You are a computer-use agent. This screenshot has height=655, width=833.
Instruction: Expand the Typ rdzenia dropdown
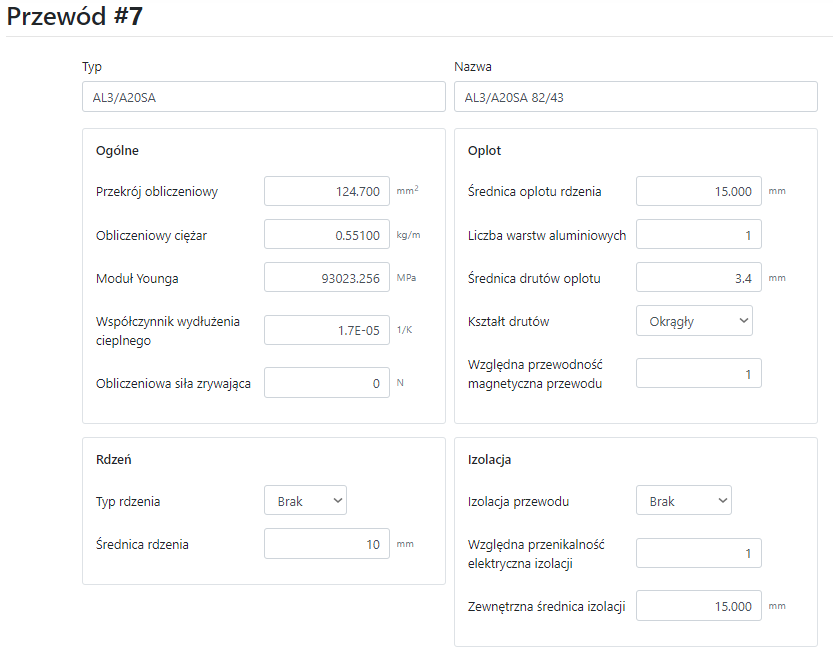tap(305, 501)
